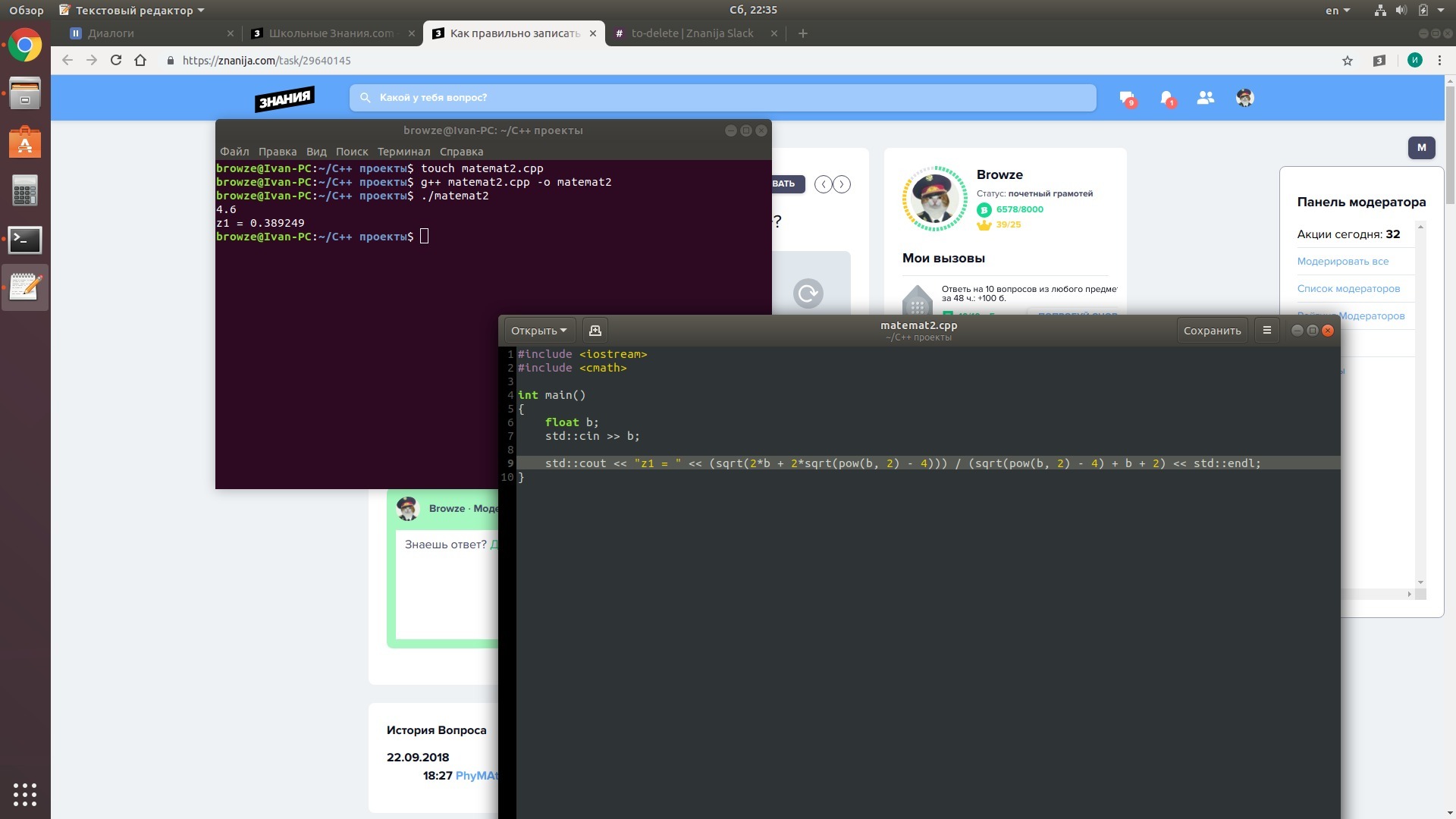Image resolution: width=1456 pixels, height=819 pixels.
Task: Open the en keyboard layout dropdown
Action: click(1337, 11)
